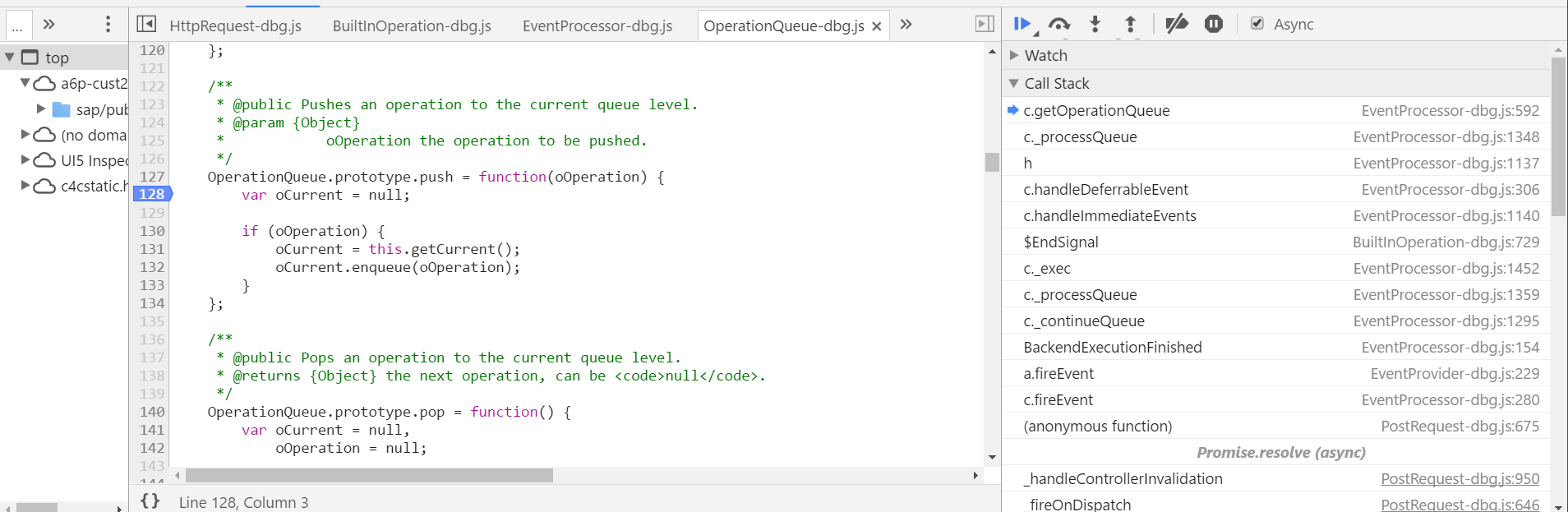Collapse the top frame tree node
This screenshot has width=1568, height=512.
(x=10, y=58)
